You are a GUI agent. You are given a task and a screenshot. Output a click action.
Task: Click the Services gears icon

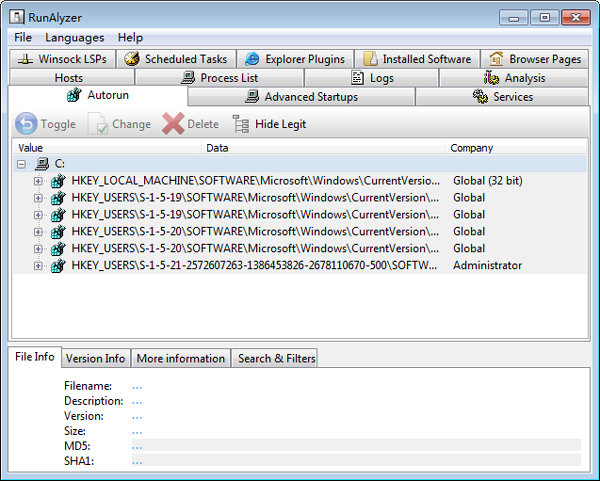point(480,96)
